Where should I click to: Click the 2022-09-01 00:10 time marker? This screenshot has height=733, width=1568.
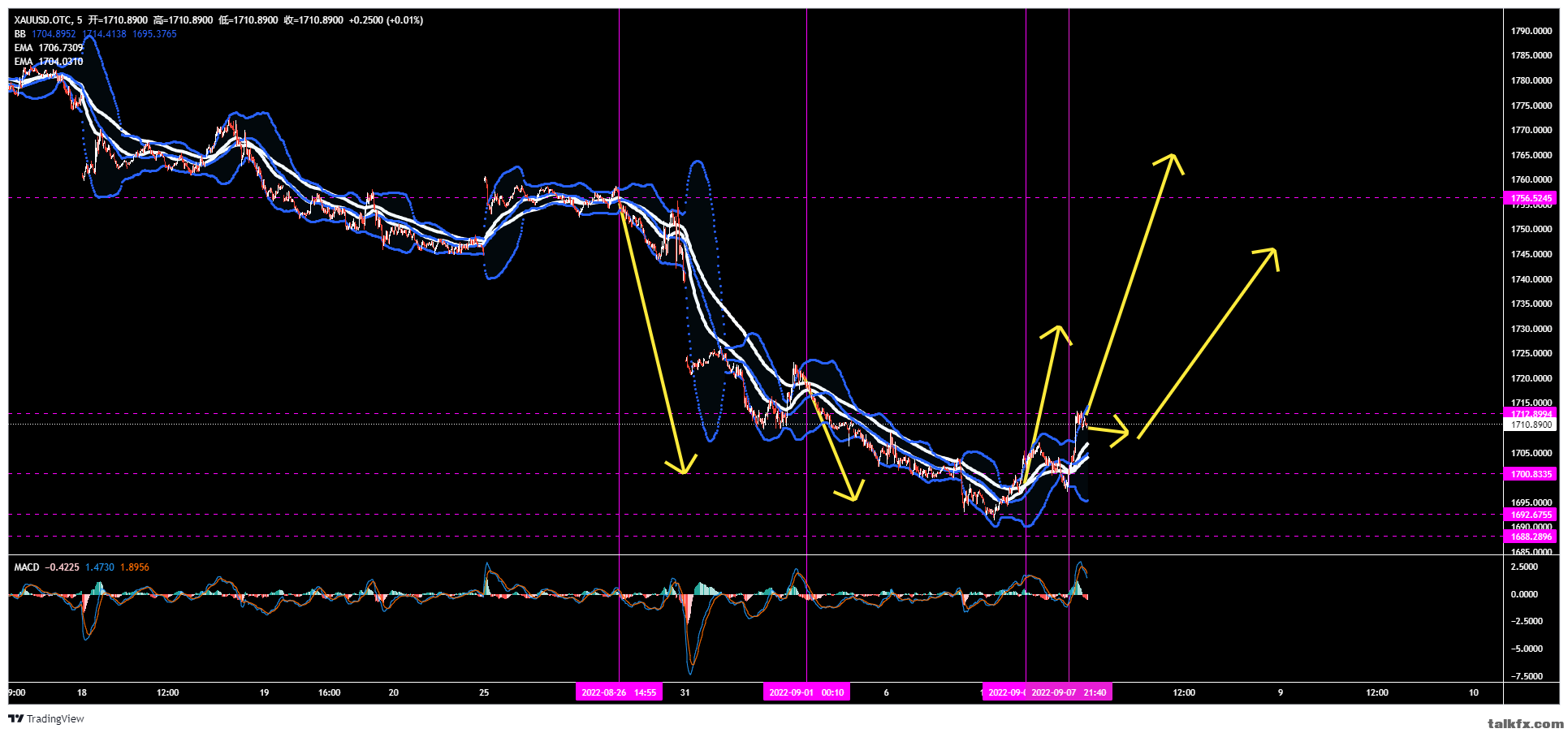pyautogui.click(x=806, y=692)
